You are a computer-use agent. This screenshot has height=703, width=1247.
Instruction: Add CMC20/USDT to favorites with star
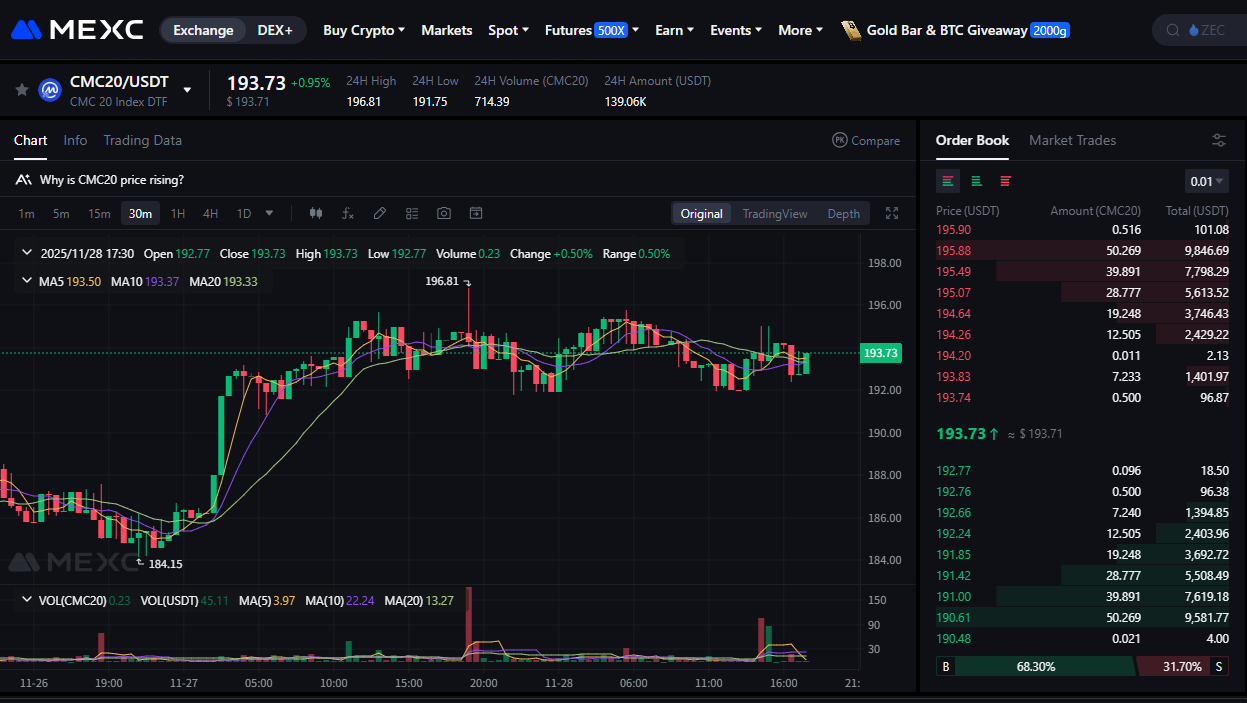21,90
